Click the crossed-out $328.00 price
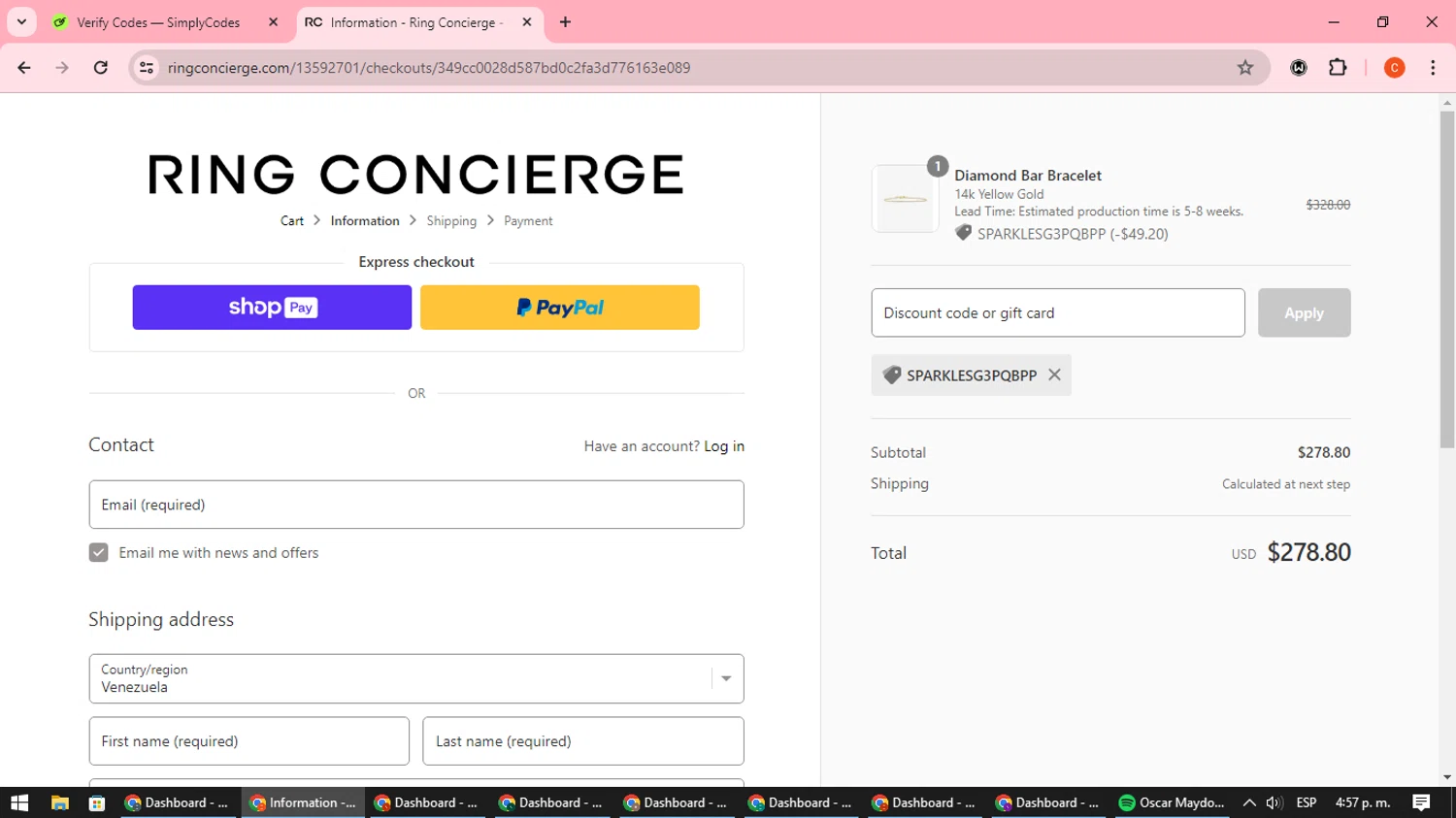 [x=1328, y=205]
